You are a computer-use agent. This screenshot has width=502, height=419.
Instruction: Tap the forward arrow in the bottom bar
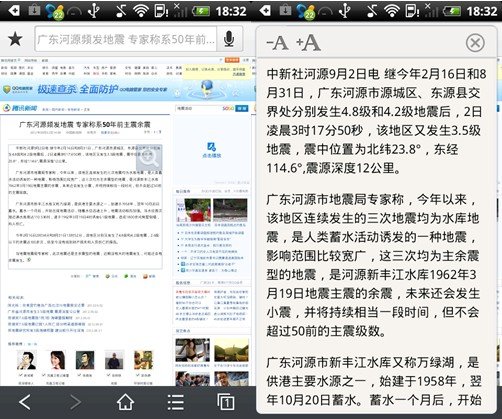(76, 402)
